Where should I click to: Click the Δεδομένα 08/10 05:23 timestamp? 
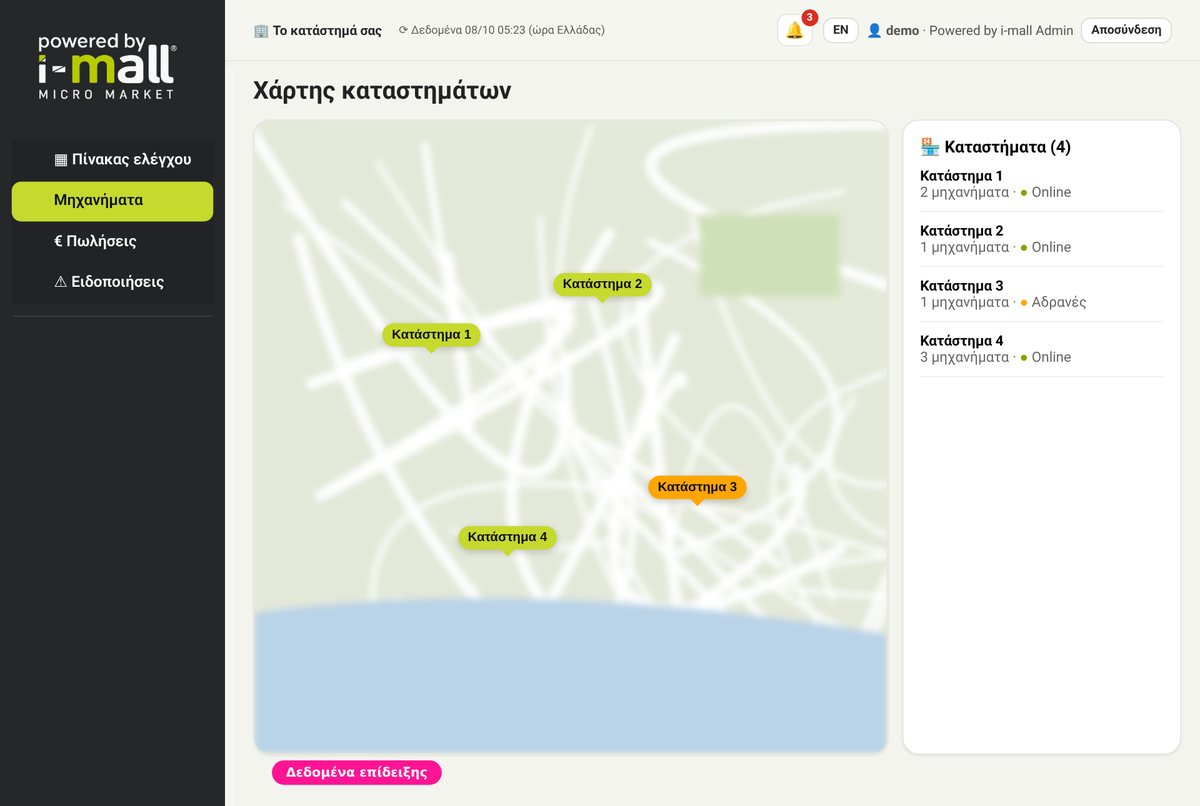(502, 30)
